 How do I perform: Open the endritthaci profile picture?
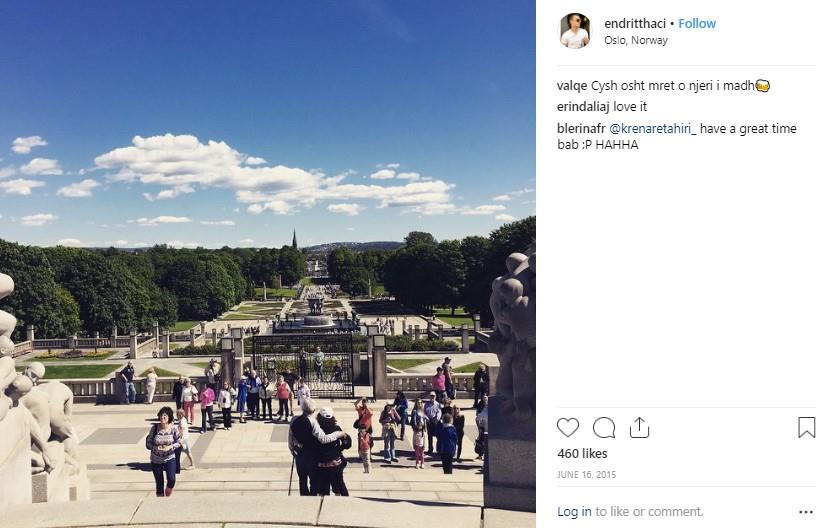tap(575, 31)
